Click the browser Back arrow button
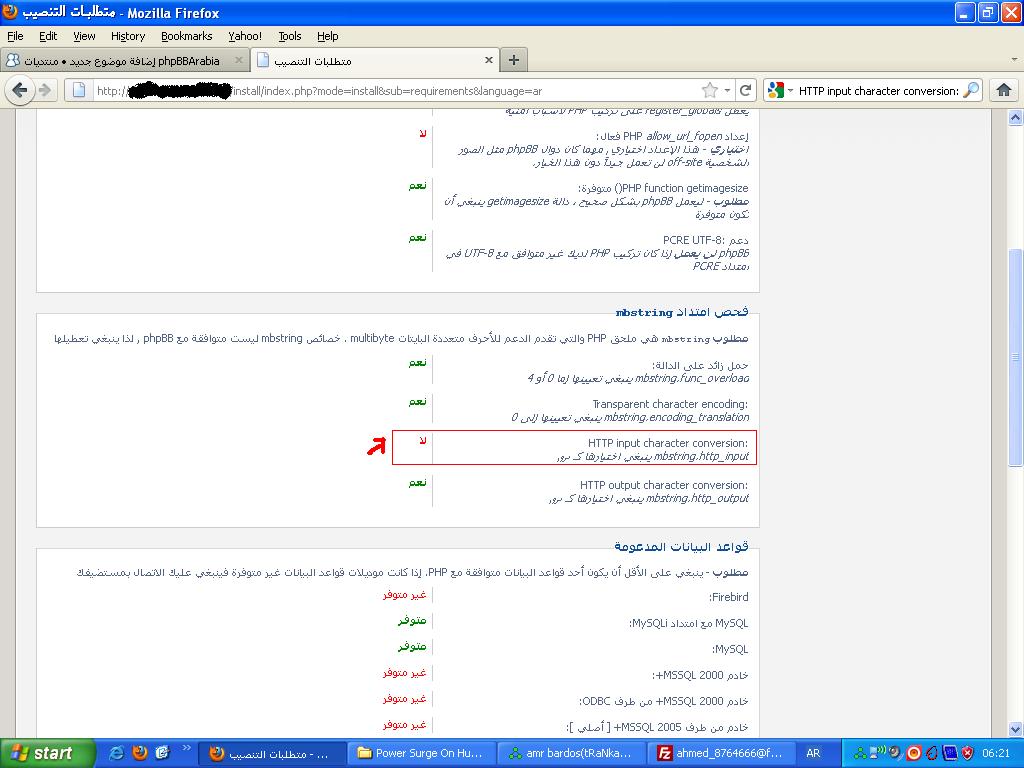The width and height of the screenshot is (1024, 768). [x=19, y=90]
